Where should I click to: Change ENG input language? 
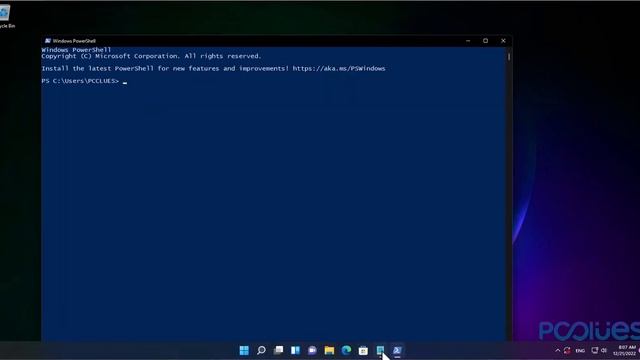(580, 351)
